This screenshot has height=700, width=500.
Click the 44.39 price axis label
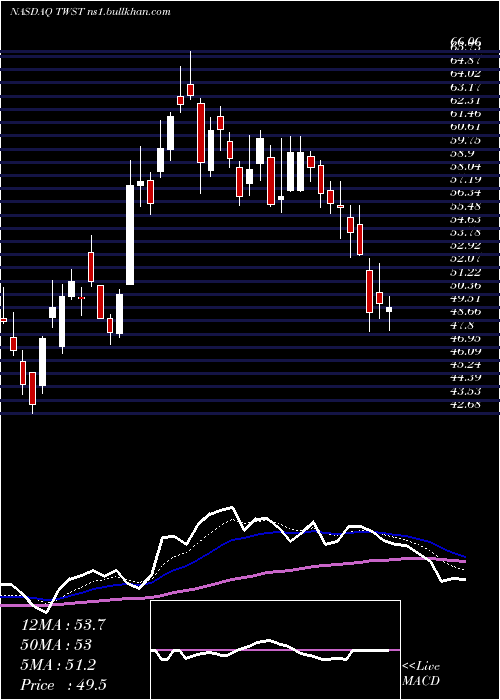pos(466,379)
